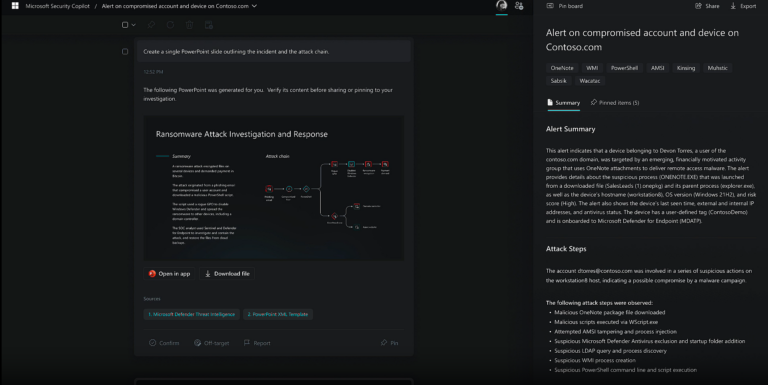Click the Pin icon on the response
Image resolution: width=768 pixels, height=385 pixels.
pos(389,343)
